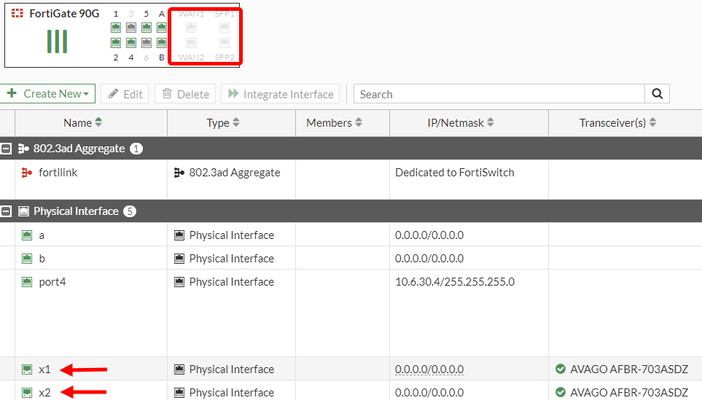
Task: Click the fortilink aggregate row icon
Action: coord(27,172)
